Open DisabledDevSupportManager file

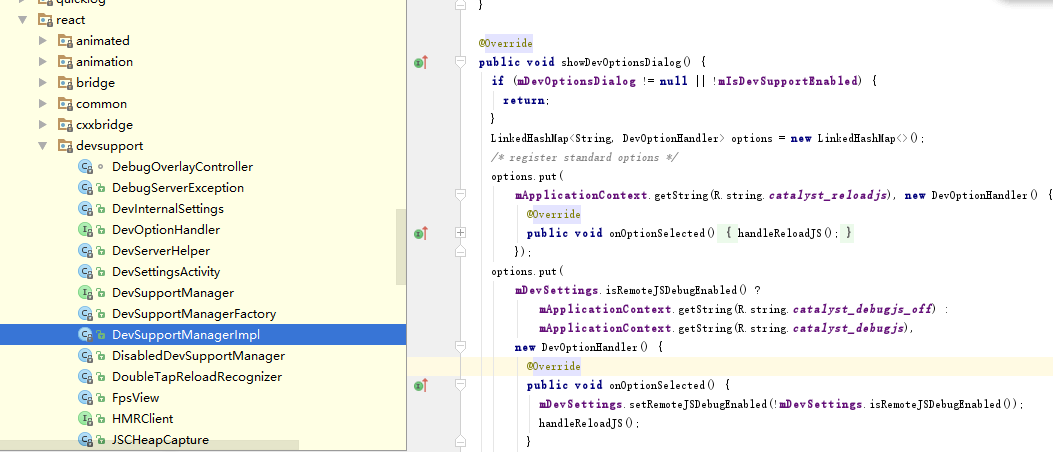(x=199, y=356)
